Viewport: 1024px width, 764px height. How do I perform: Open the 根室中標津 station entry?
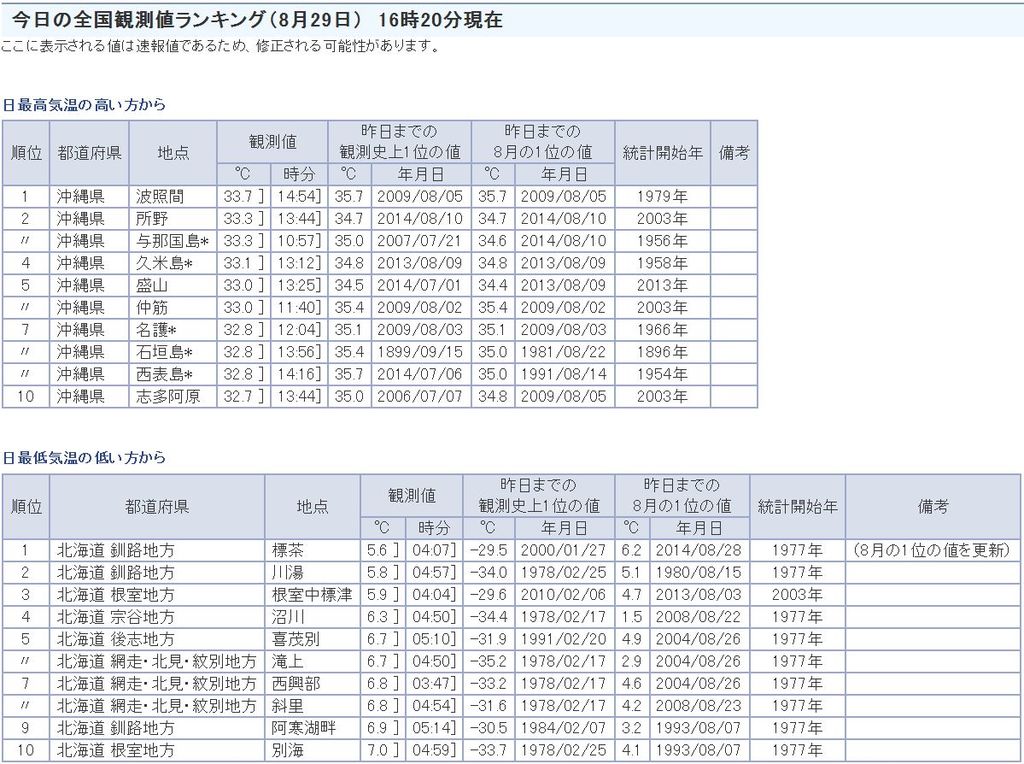tap(311, 595)
